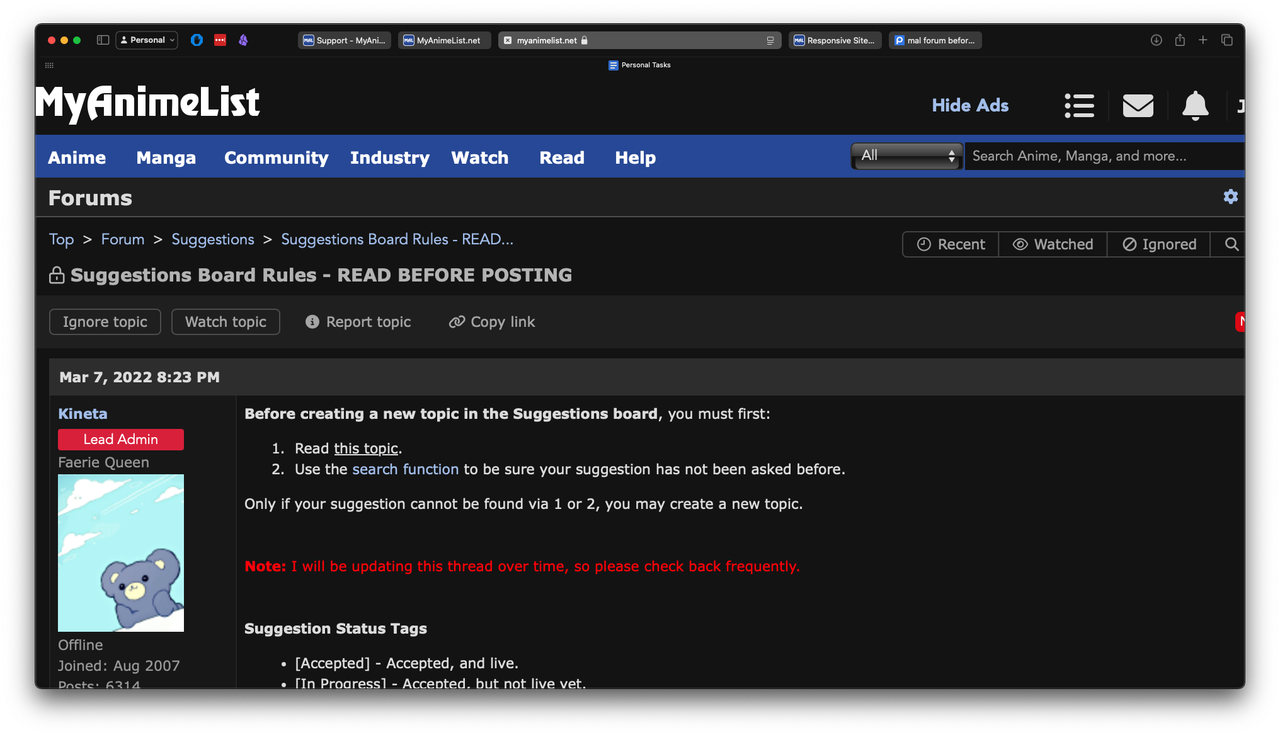The image size is (1280, 735).
Task: Open Kineta's user profile link
Action: tap(83, 414)
